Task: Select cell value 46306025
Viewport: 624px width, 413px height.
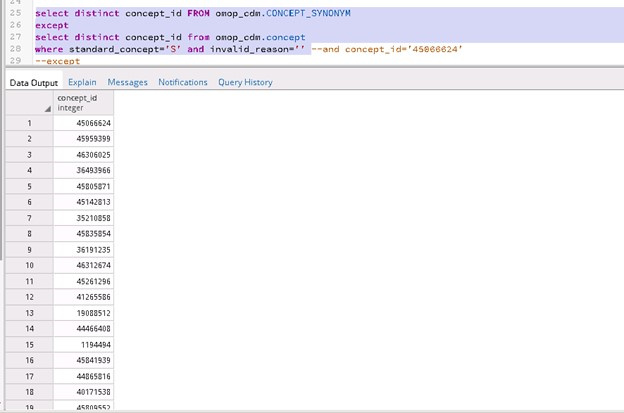Action: (84, 155)
